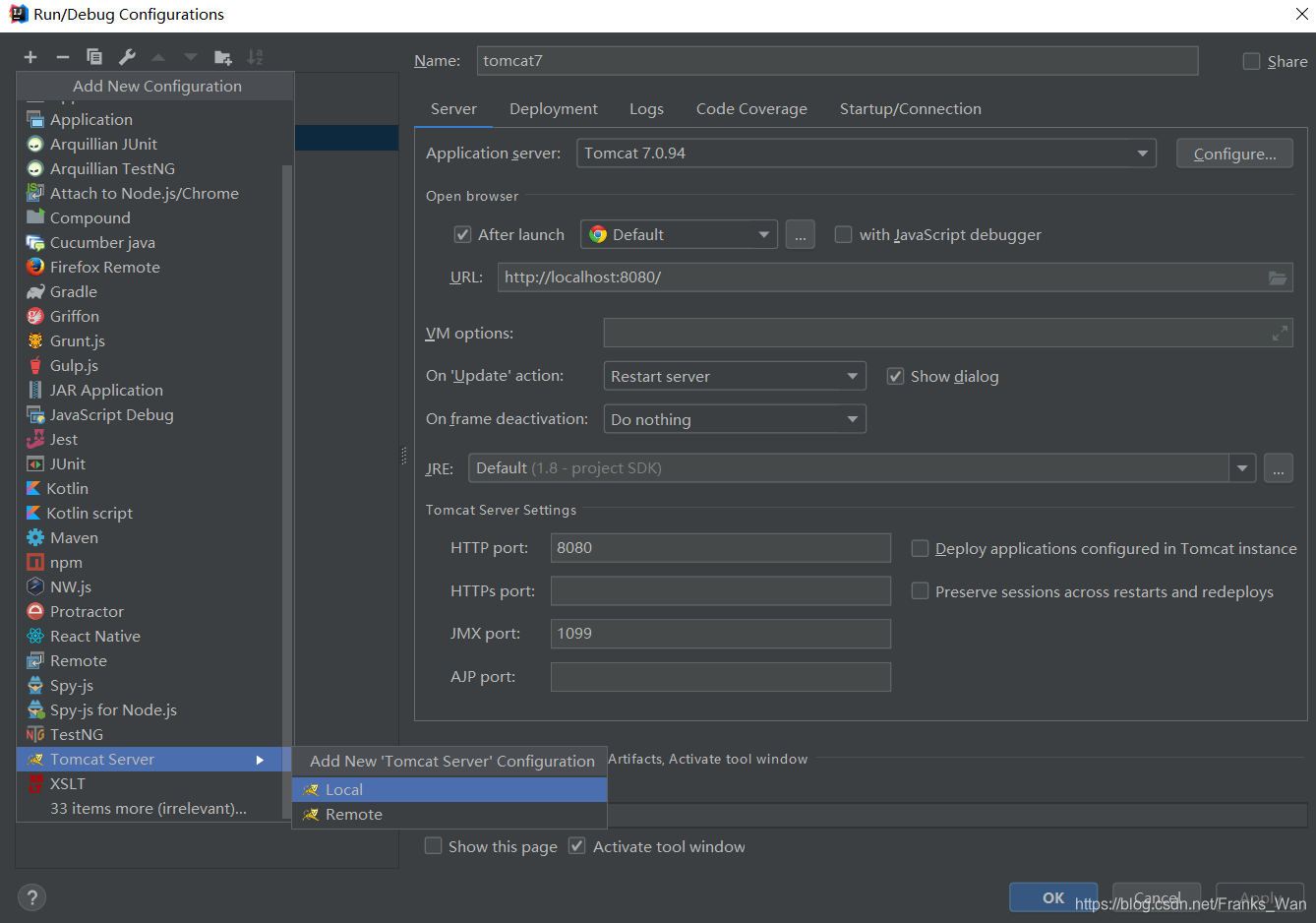Click 33 items more (irrelevant)... entry
Viewport: 1316px width, 923px height.
(x=150, y=808)
